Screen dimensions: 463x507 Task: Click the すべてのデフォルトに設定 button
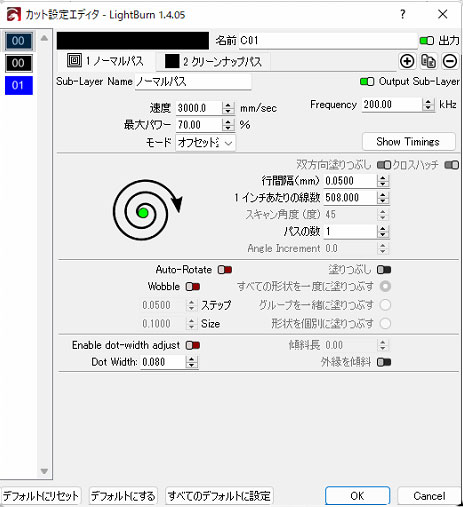coord(219,496)
